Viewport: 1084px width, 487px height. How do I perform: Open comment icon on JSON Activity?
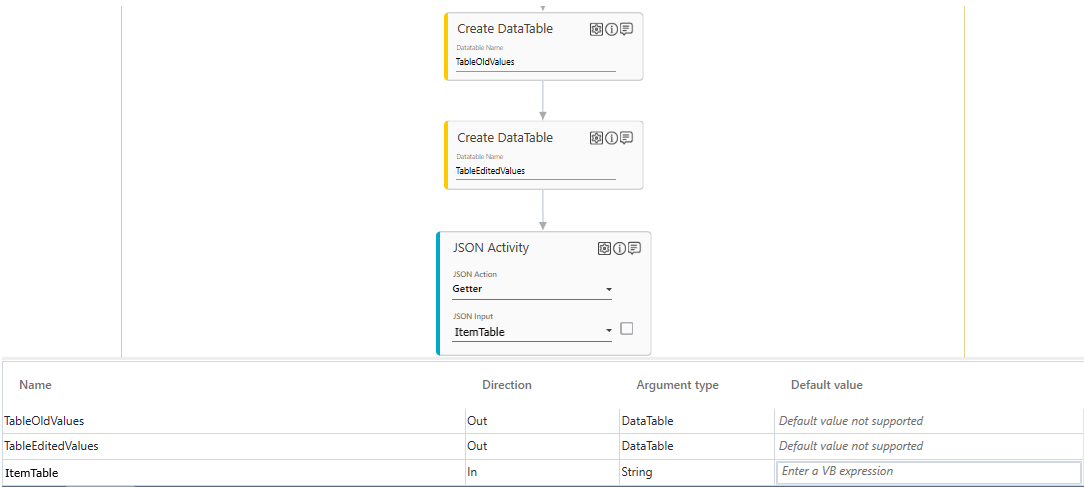634,248
